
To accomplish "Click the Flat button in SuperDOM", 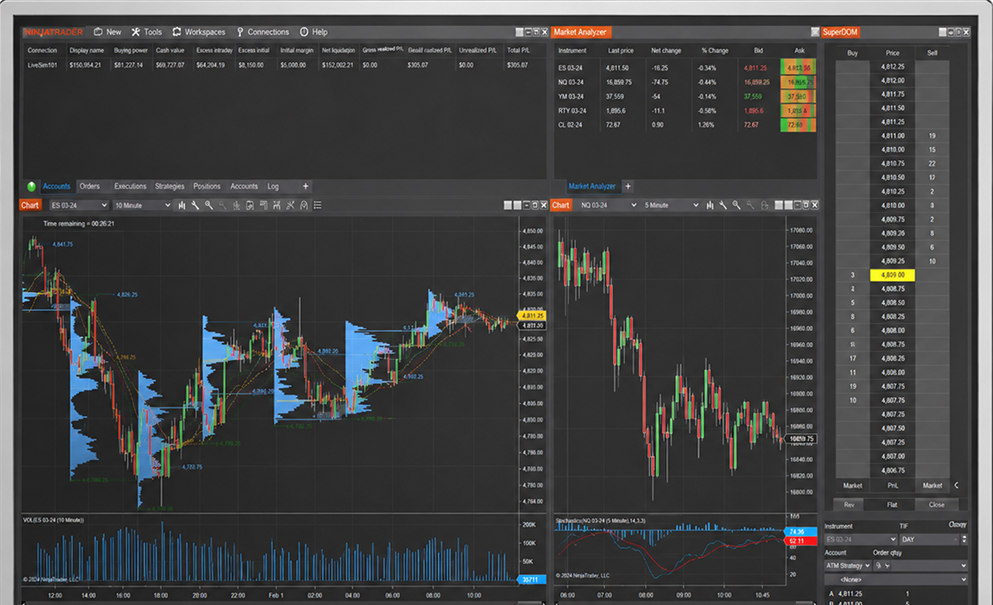I will 892,505.
